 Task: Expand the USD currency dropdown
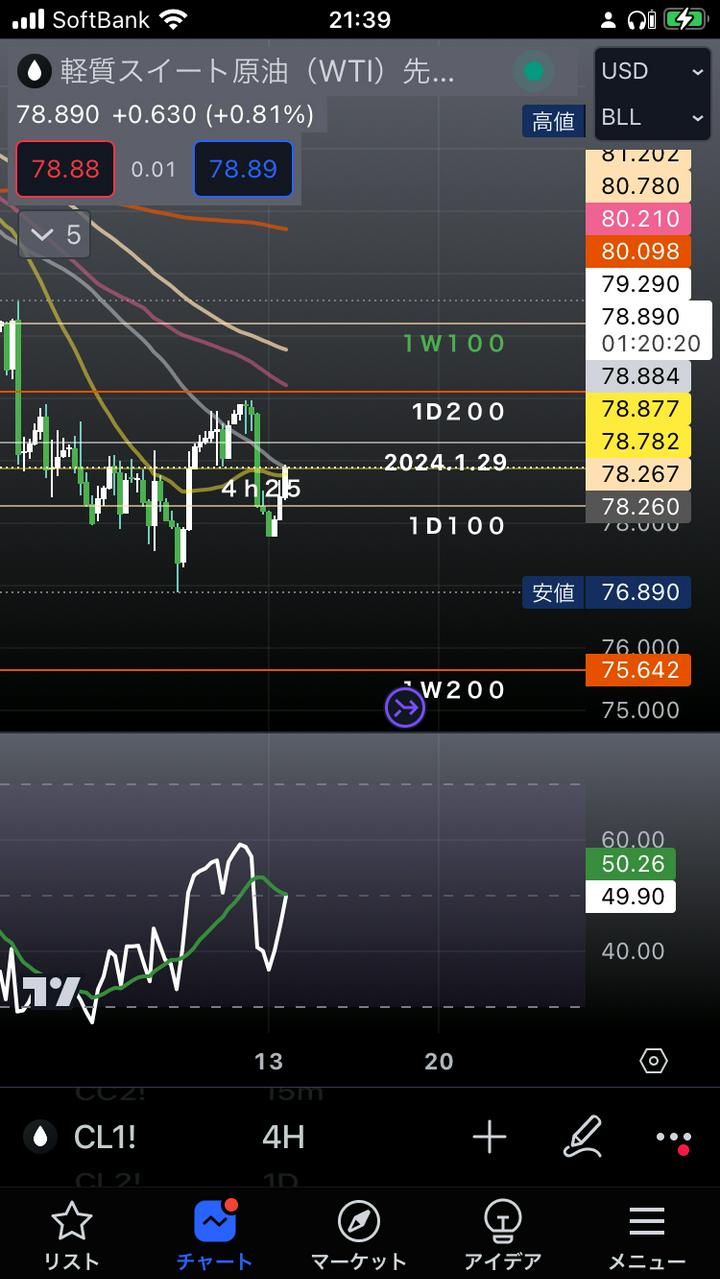[x=652, y=71]
